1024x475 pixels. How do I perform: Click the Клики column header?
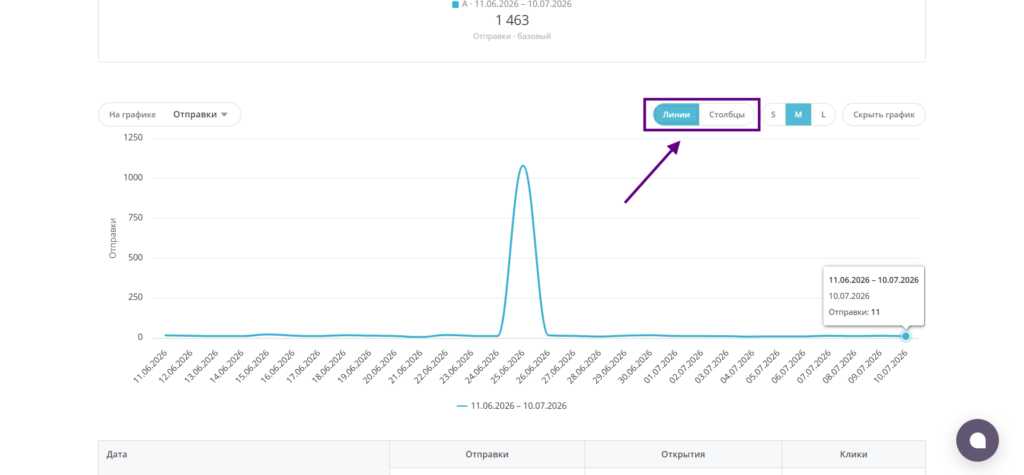click(854, 454)
